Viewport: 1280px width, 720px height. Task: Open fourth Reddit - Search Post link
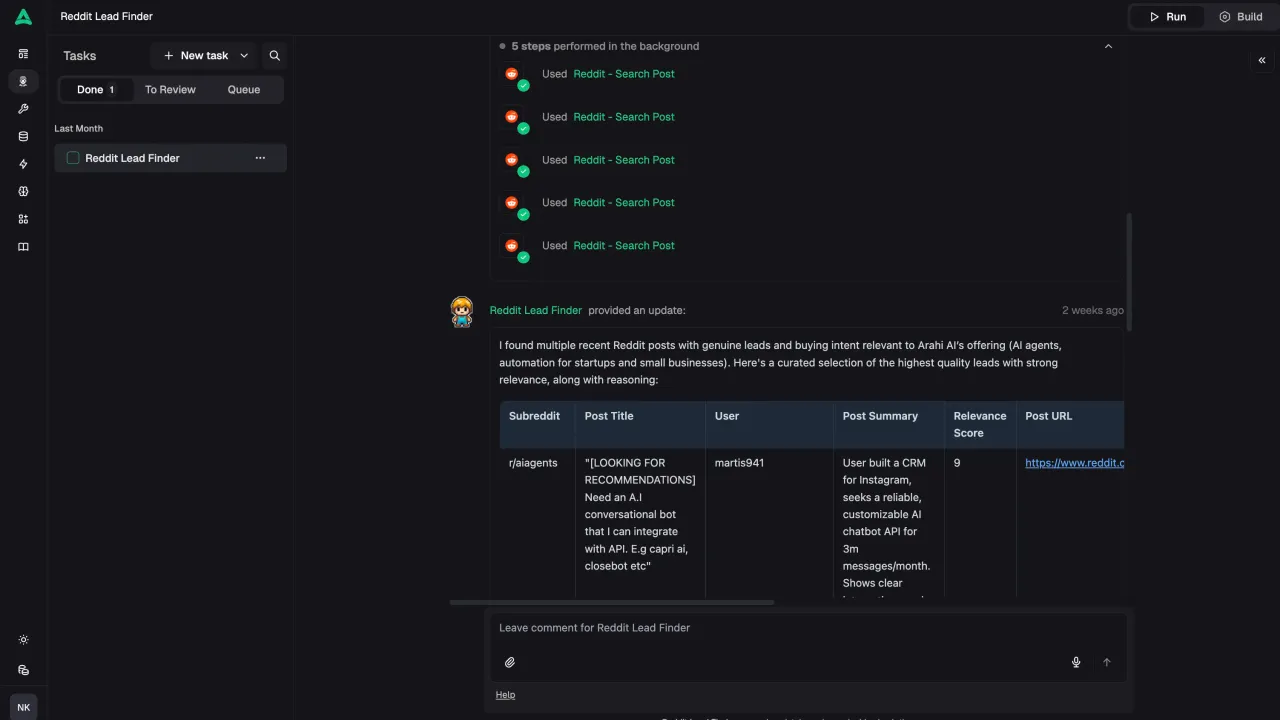[624, 202]
